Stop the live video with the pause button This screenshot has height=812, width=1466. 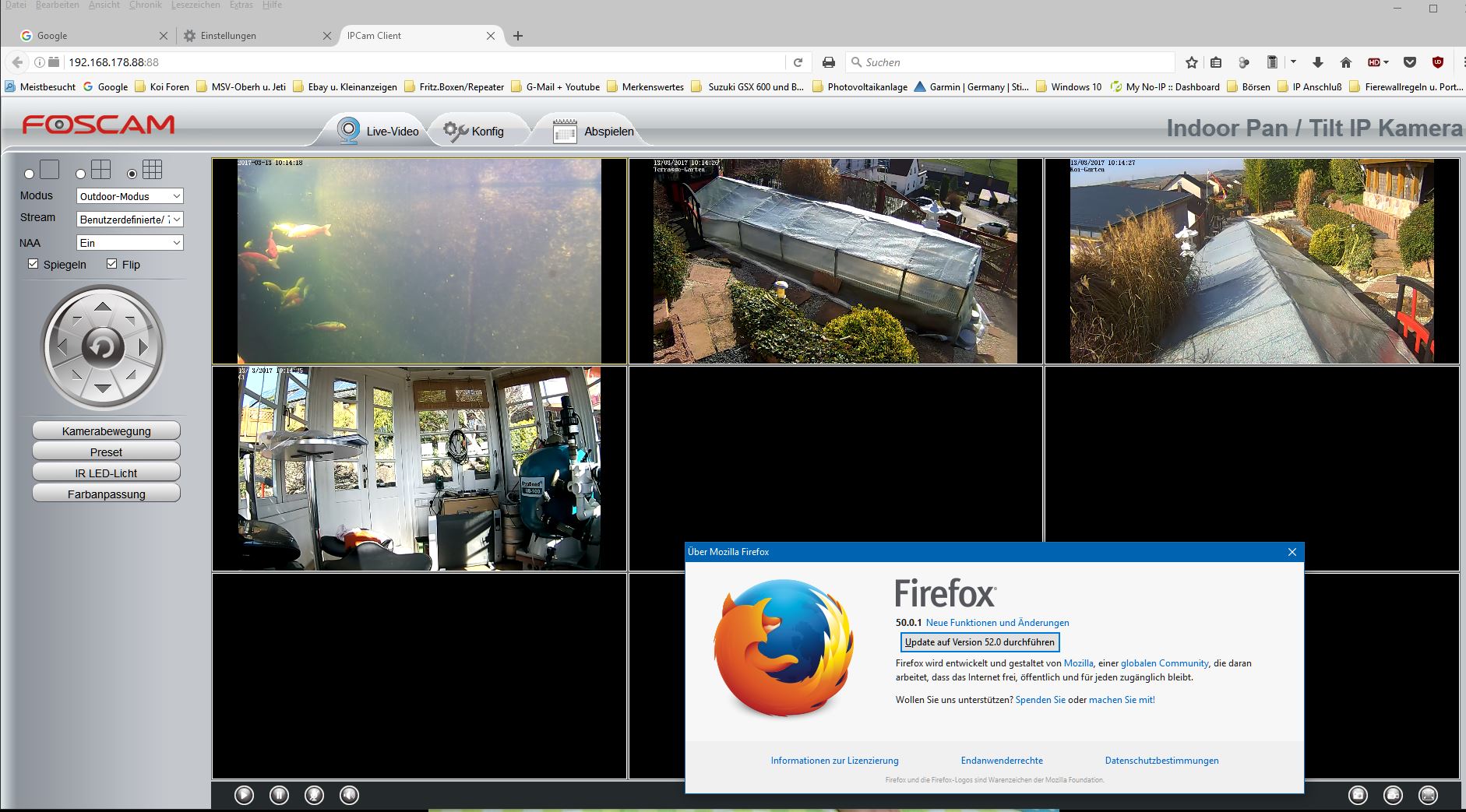(279, 795)
